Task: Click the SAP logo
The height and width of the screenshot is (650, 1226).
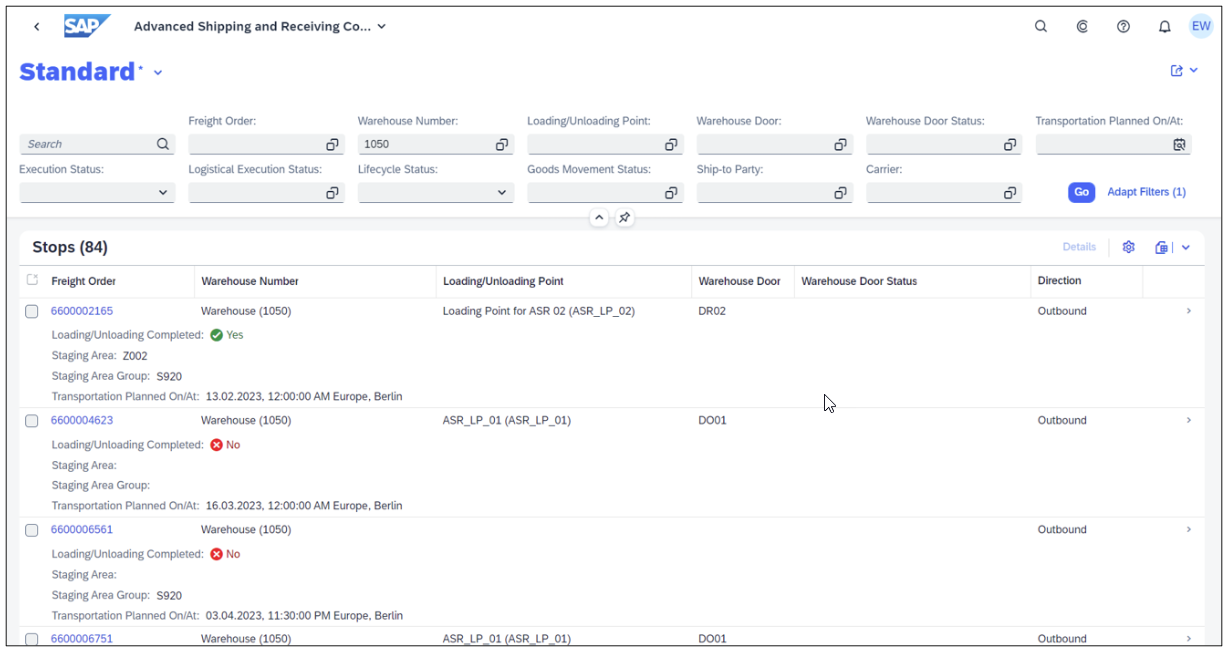Action: pyautogui.click(x=87, y=26)
